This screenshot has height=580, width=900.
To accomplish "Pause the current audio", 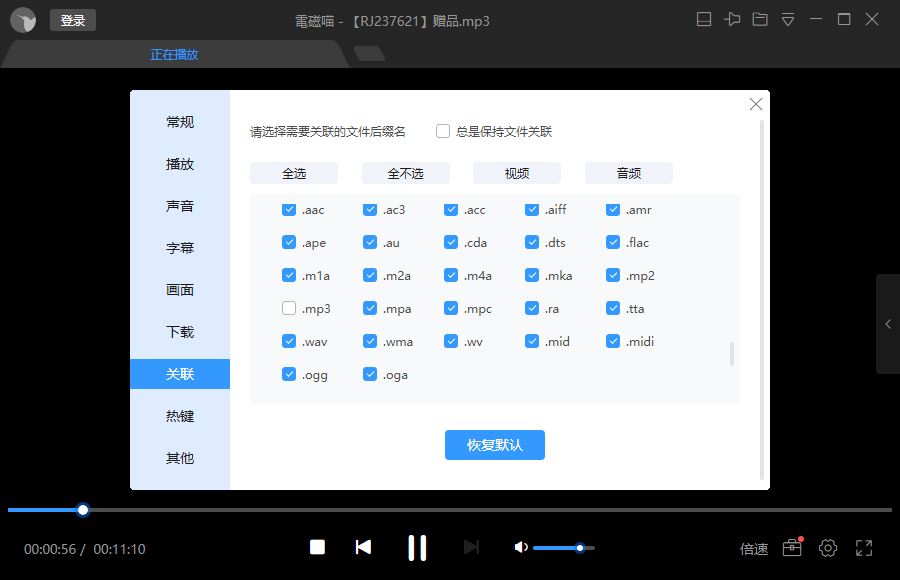I will pos(417,547).
